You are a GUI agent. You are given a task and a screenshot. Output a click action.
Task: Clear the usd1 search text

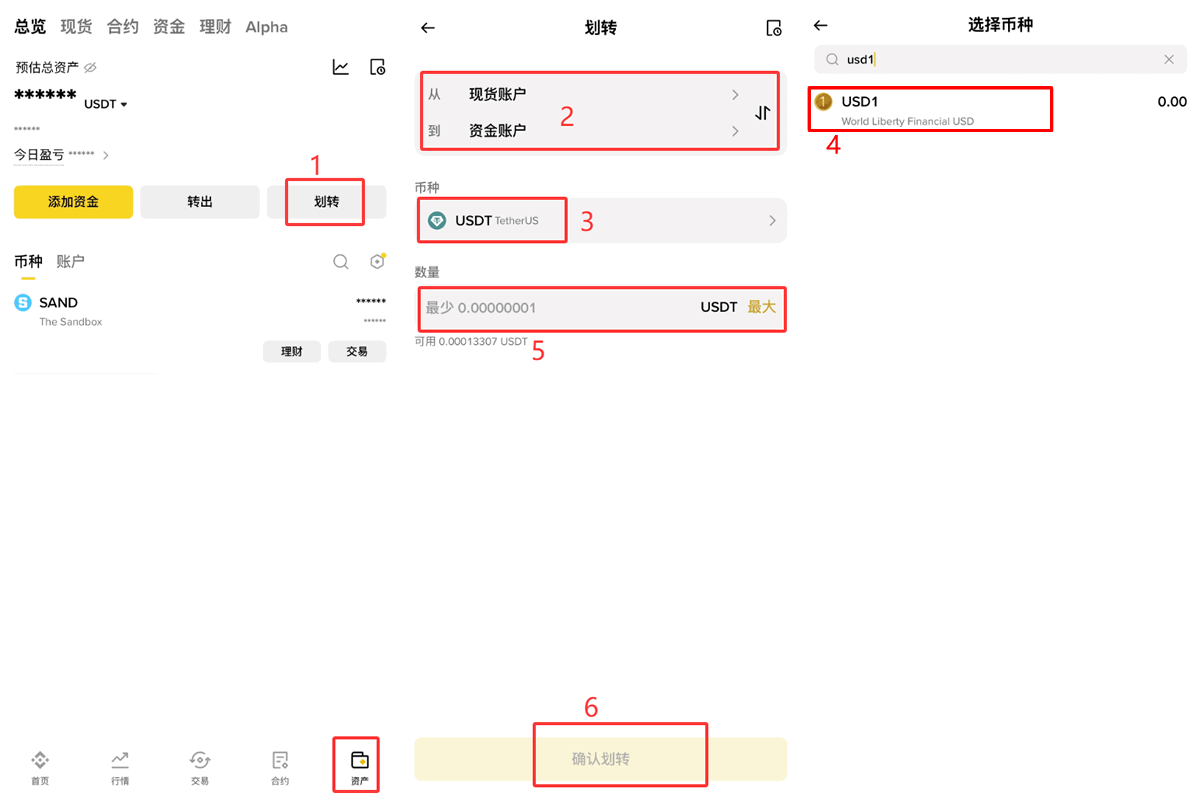click(x=1168, y=59)
